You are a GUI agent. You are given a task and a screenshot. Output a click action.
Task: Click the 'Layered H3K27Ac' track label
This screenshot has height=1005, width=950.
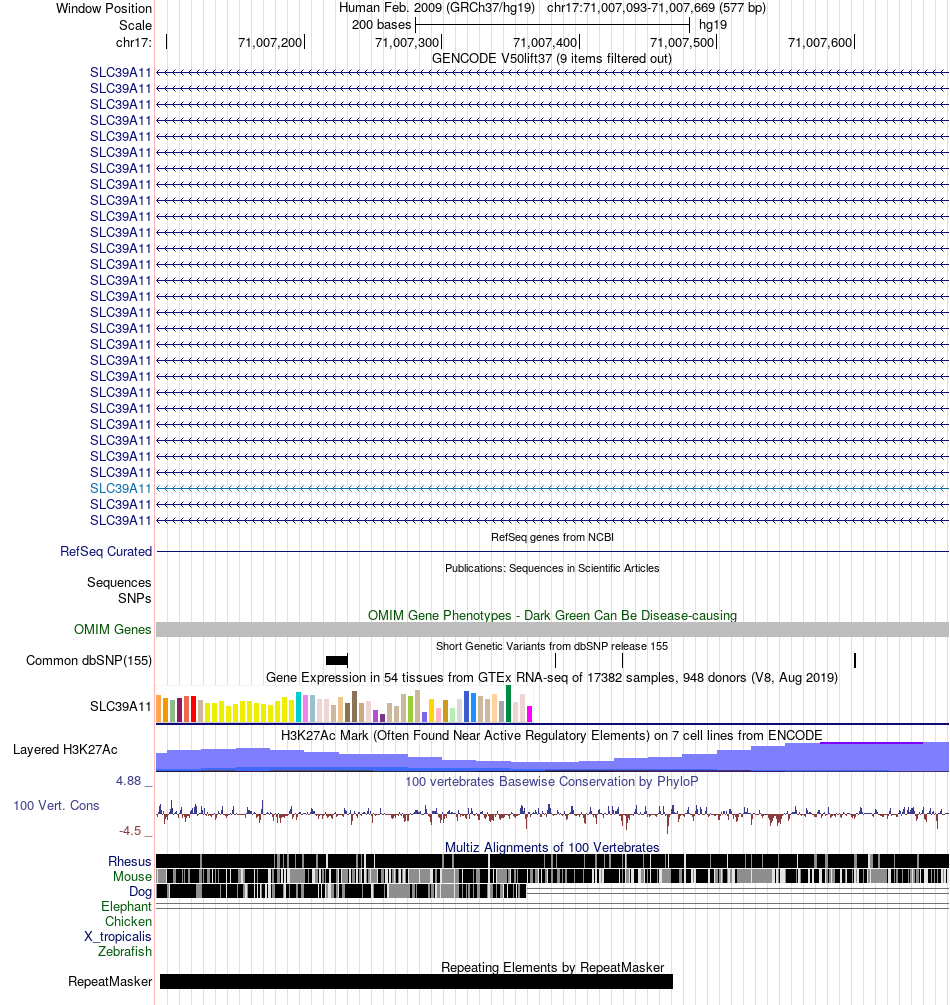click(65, 749)
